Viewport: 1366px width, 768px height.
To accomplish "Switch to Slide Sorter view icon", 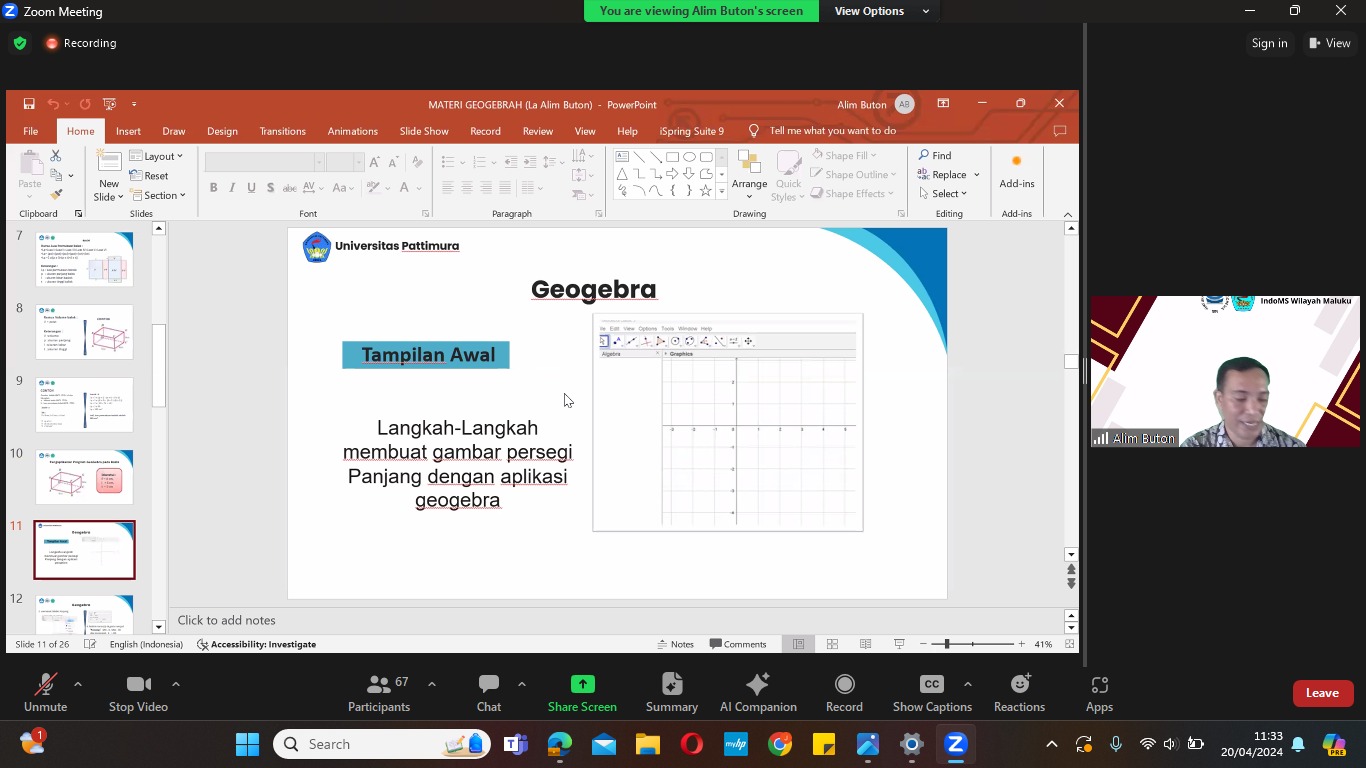I will (832, 644).
